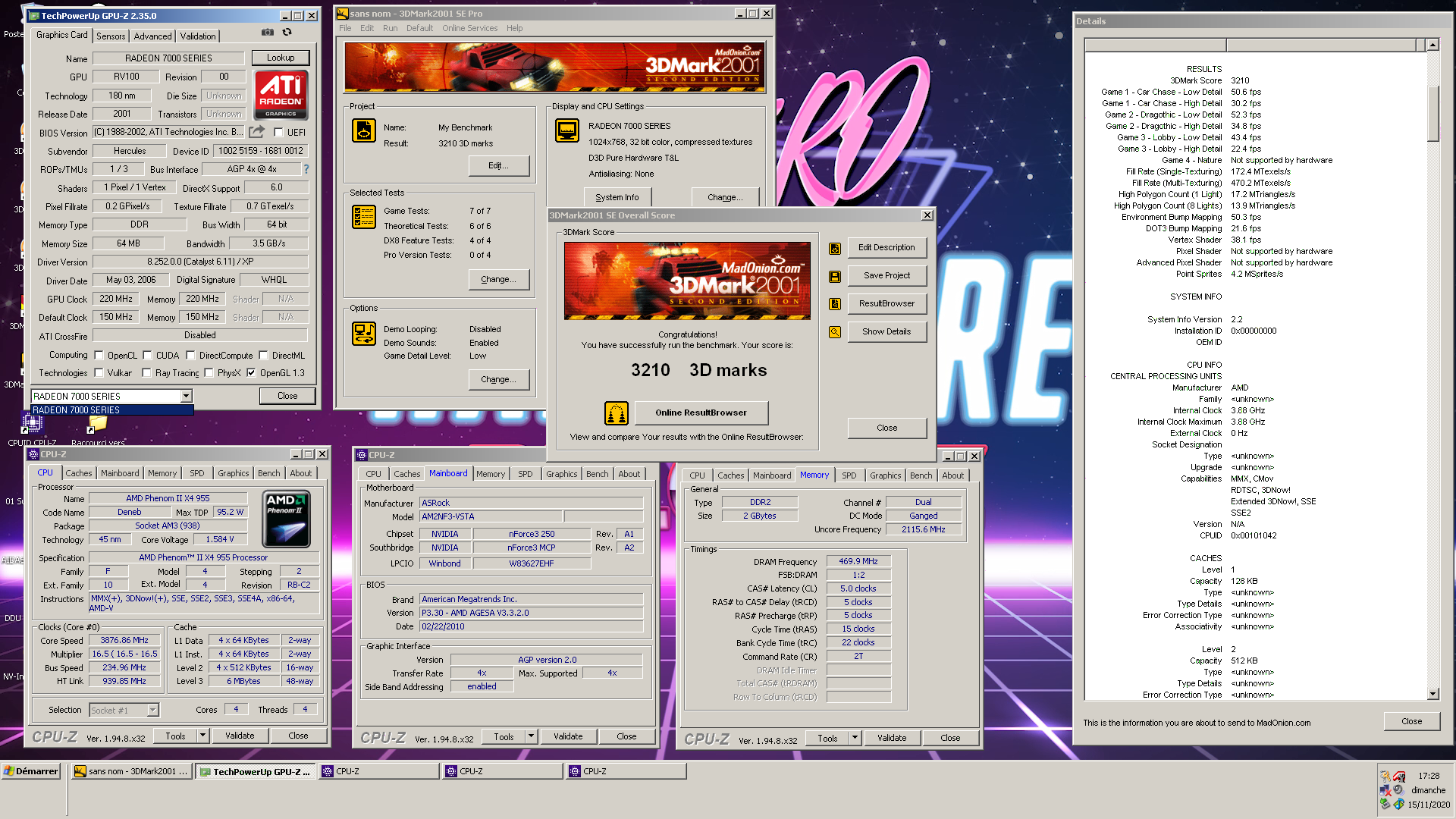Image resolution: width=1456 pixels, height=819 pixels.
Task: Click the first system tray icon beside the clock
Action: pos(1385,777)
